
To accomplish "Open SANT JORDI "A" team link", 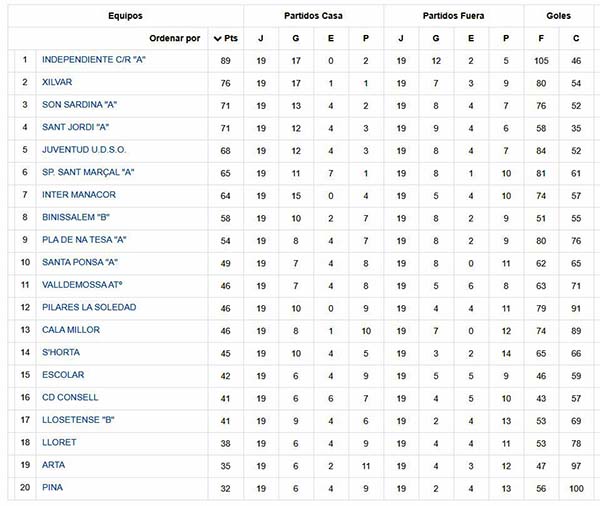I will (x=75, y=127).
